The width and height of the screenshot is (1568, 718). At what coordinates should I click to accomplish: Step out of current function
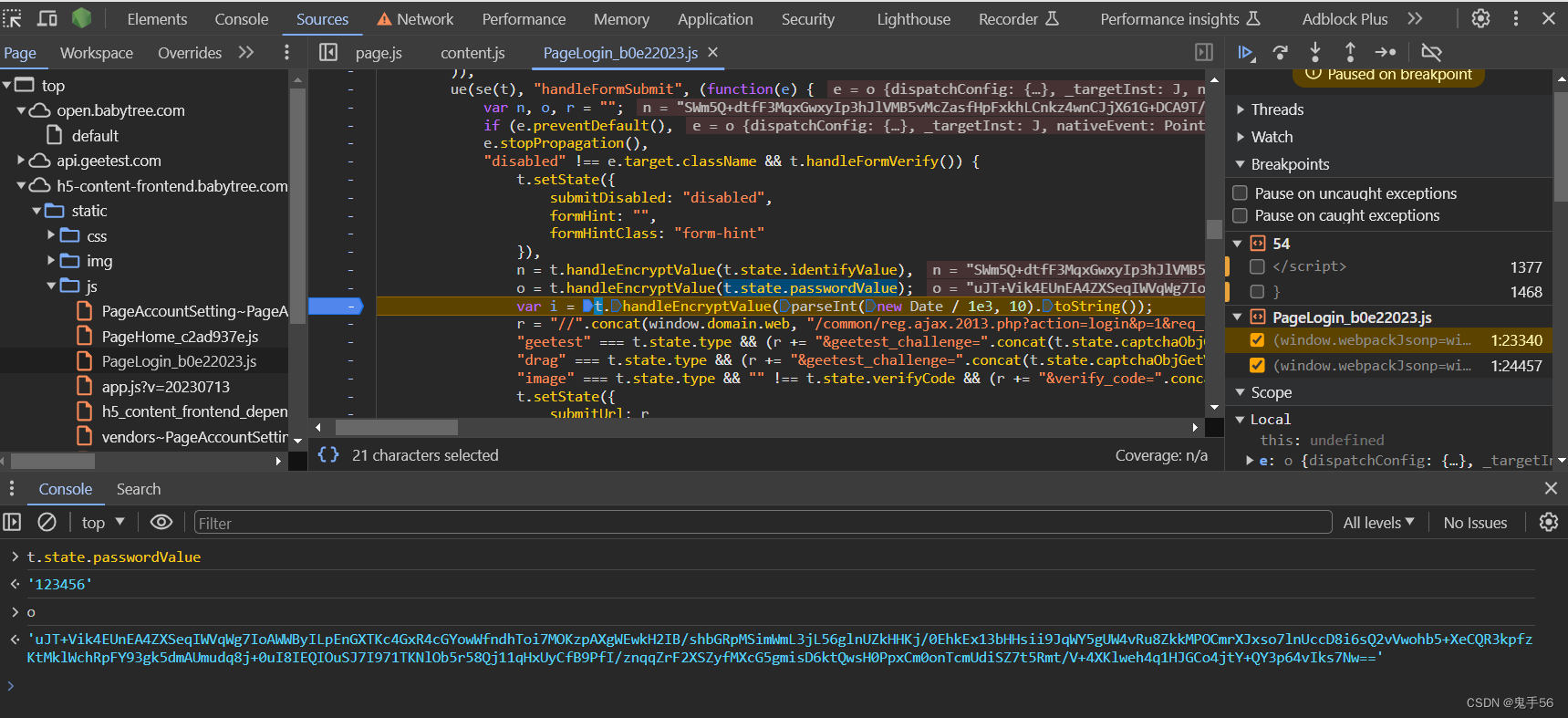pyautogui.click(x=1350, y=53)
